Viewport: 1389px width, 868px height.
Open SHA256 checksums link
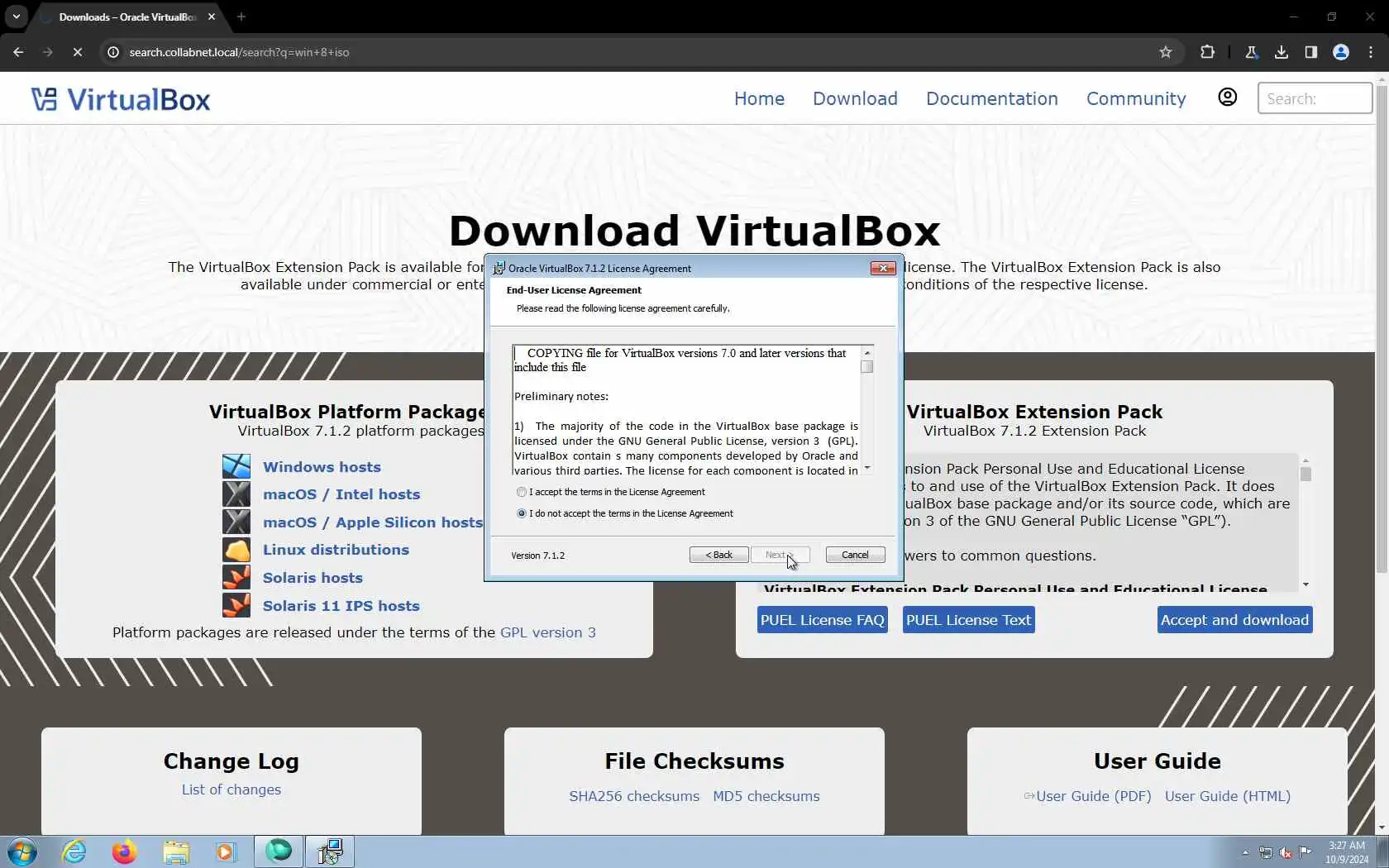pos(634,796)
